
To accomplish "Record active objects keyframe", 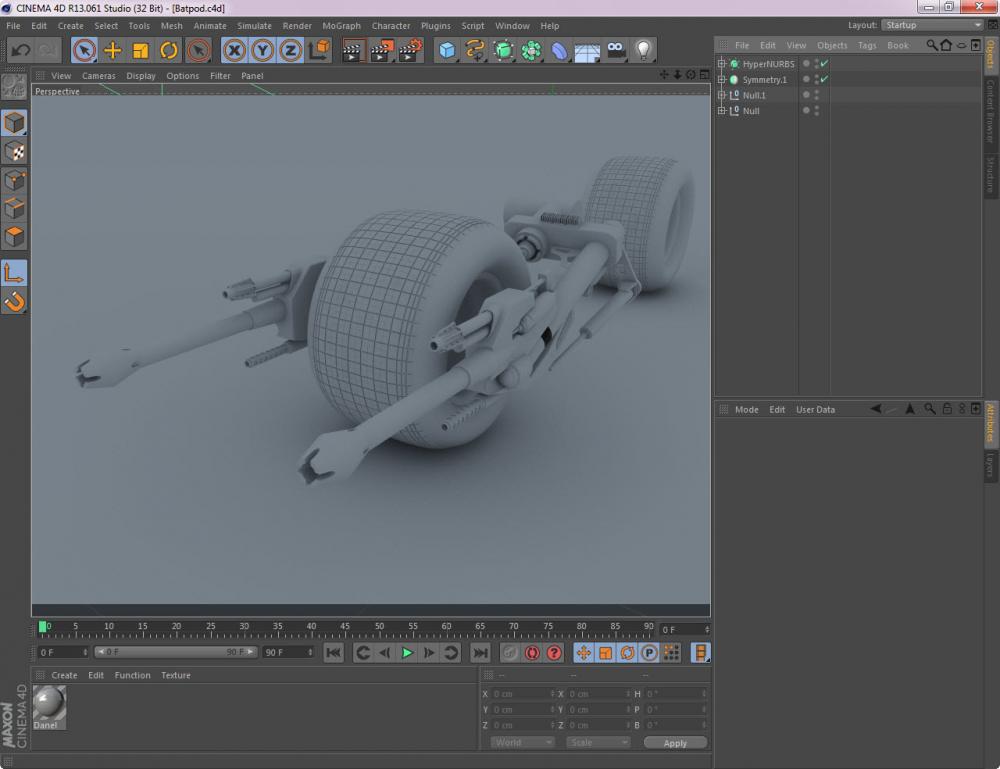I will coord(510,653).
